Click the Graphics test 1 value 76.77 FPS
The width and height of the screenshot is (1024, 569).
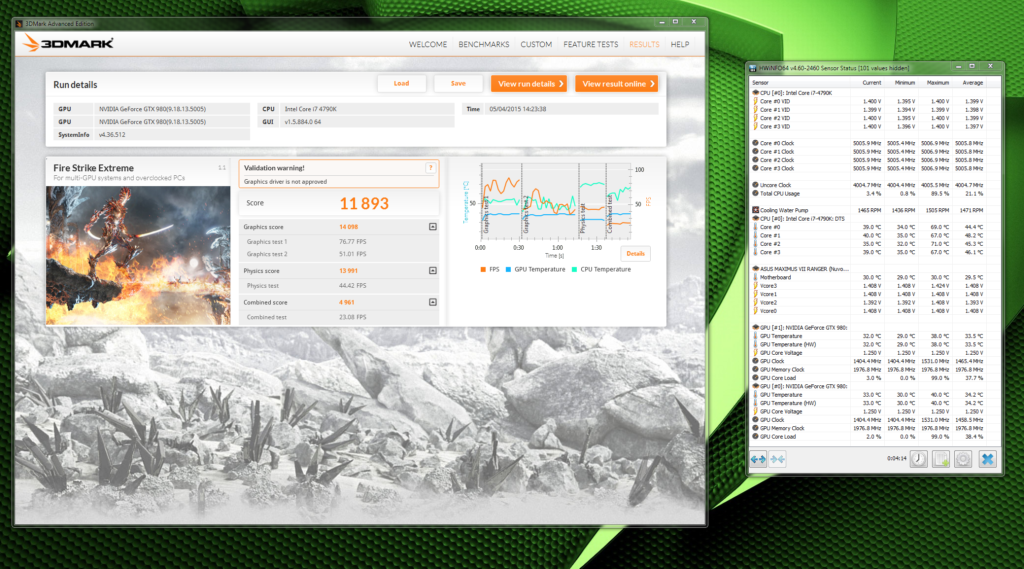[353, 242]
